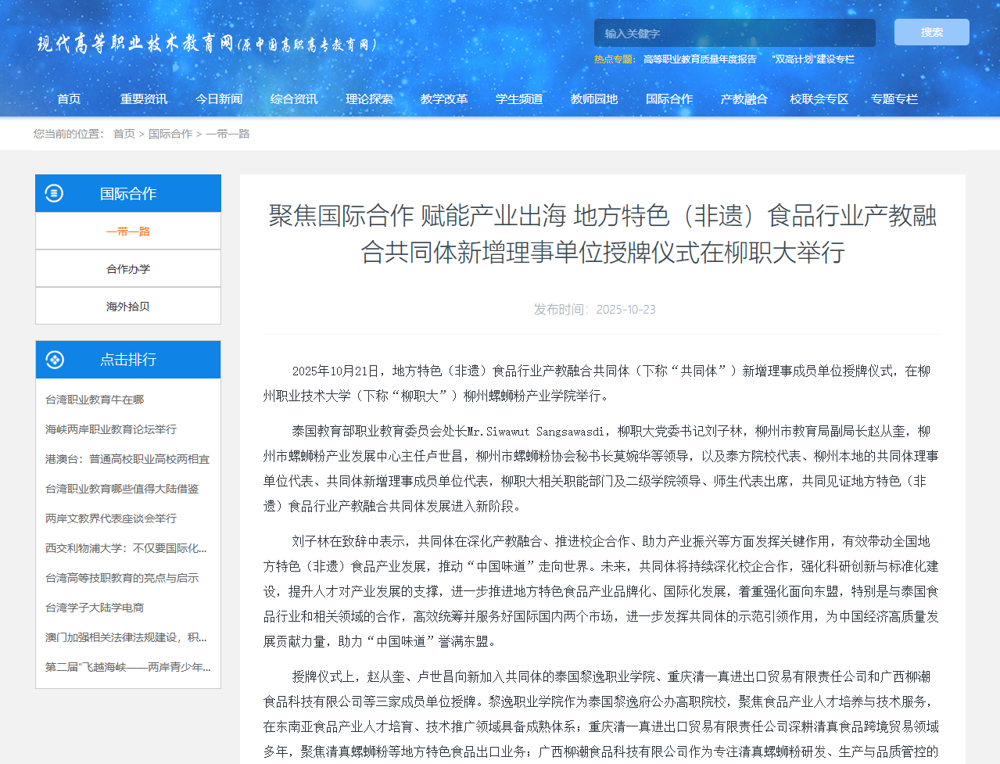The height and width of the screenshot is (764, 1000).
Task: Open ranked article 台湾学子大陆学电商
Action: (x=95, y=607)
